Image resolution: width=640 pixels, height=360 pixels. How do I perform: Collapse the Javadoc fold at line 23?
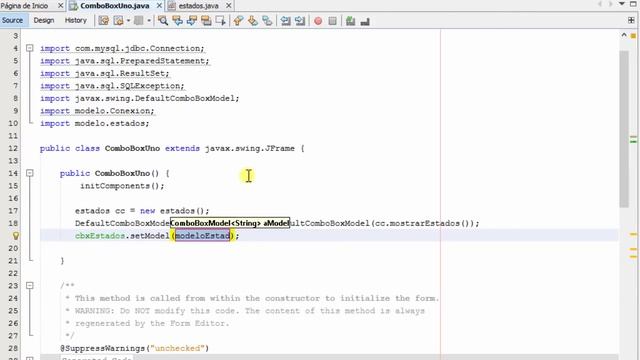click(x=30, y=285)
